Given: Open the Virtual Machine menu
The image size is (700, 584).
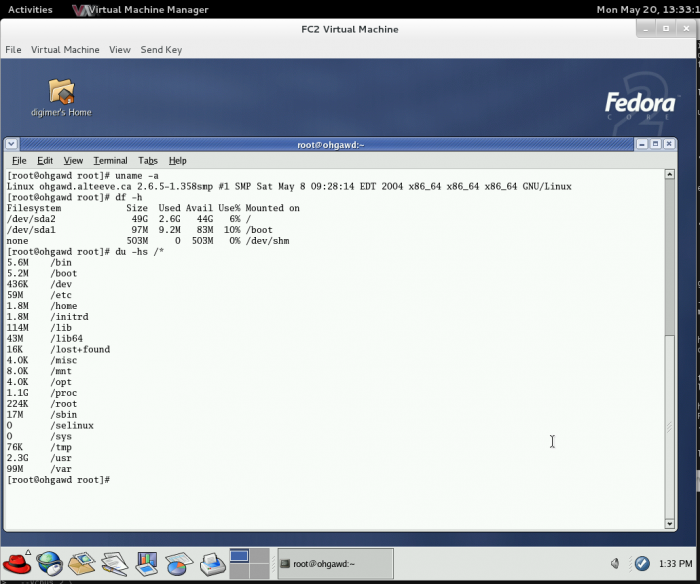Looking at the screenshot, I should tap(65, 49).
